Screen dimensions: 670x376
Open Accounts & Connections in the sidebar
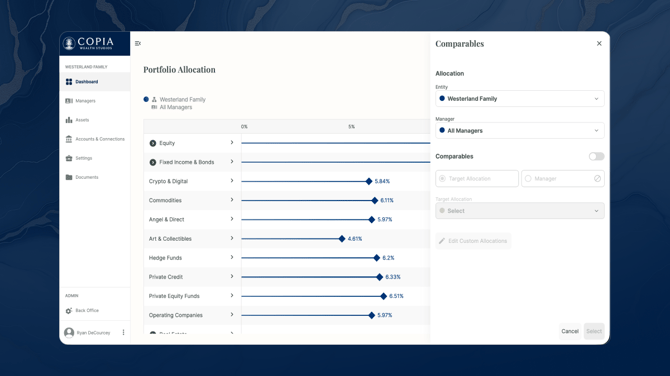pos(95,139)
